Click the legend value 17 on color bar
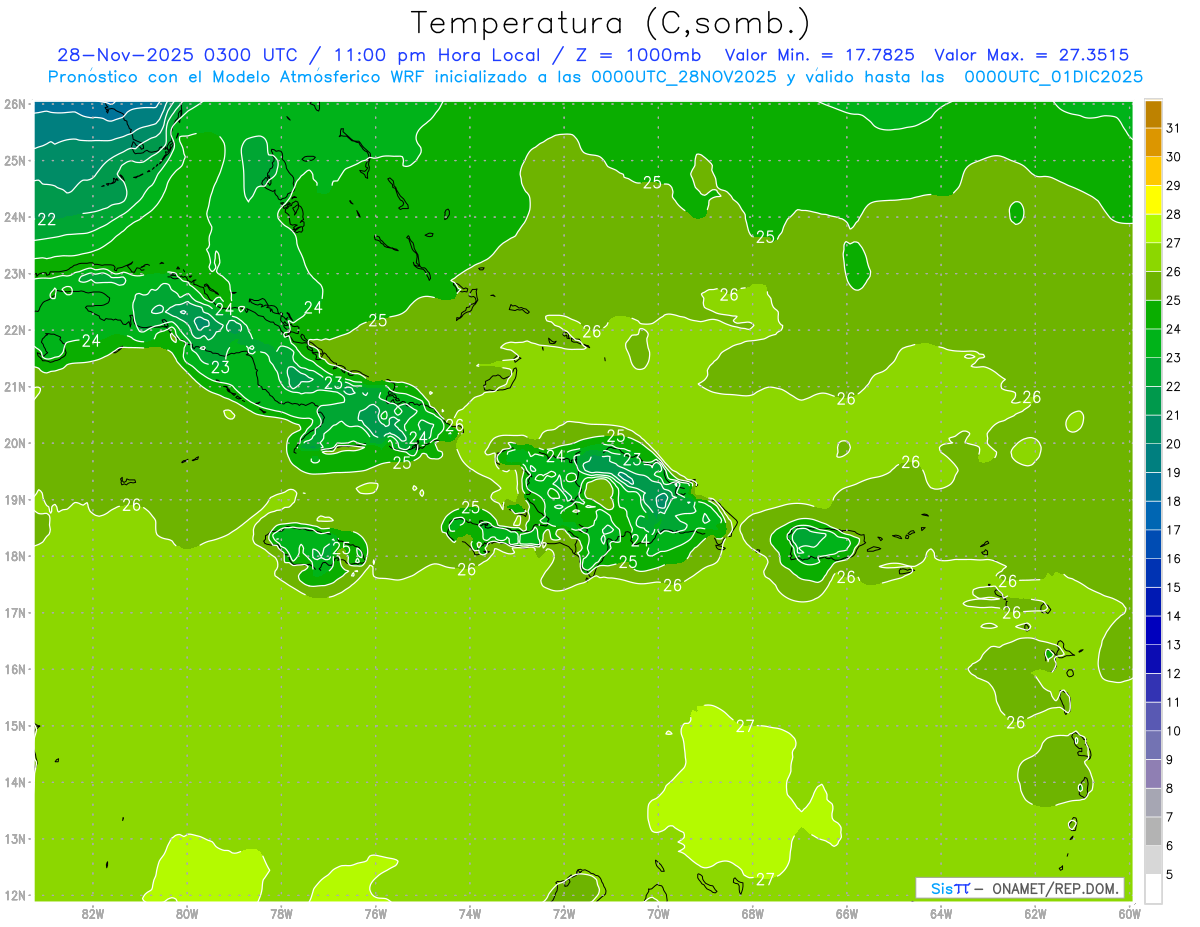The height and width of the screenshot is (927, 1200). tap(1174, 530)
